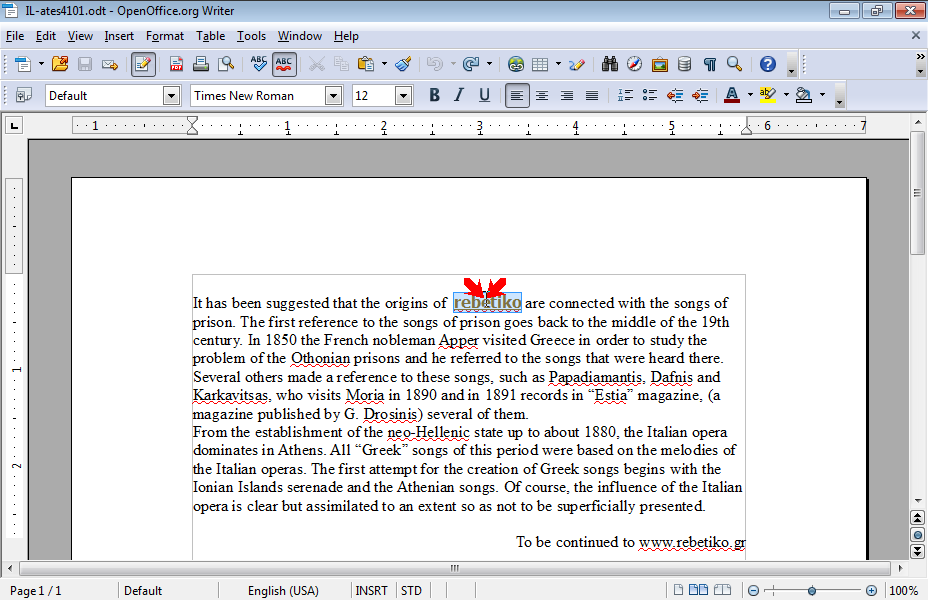Image resolution: width=928 pixels, height=600 pixels.
Task: Click the Zoom magnifier icon
Action: tap(734, 64)
